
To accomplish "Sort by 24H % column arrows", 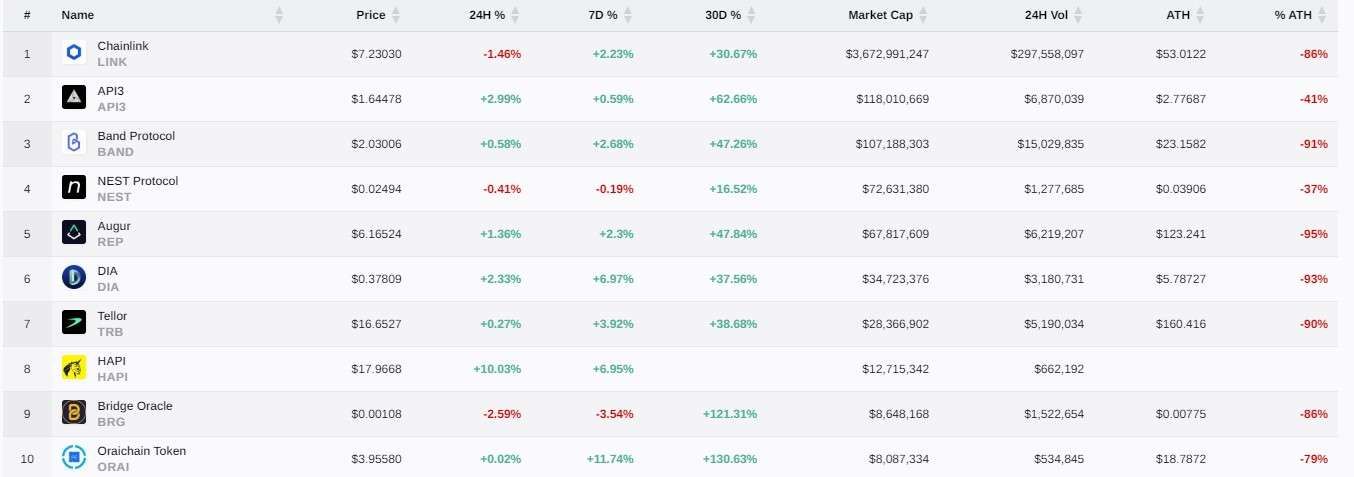I will coord(515,15).
